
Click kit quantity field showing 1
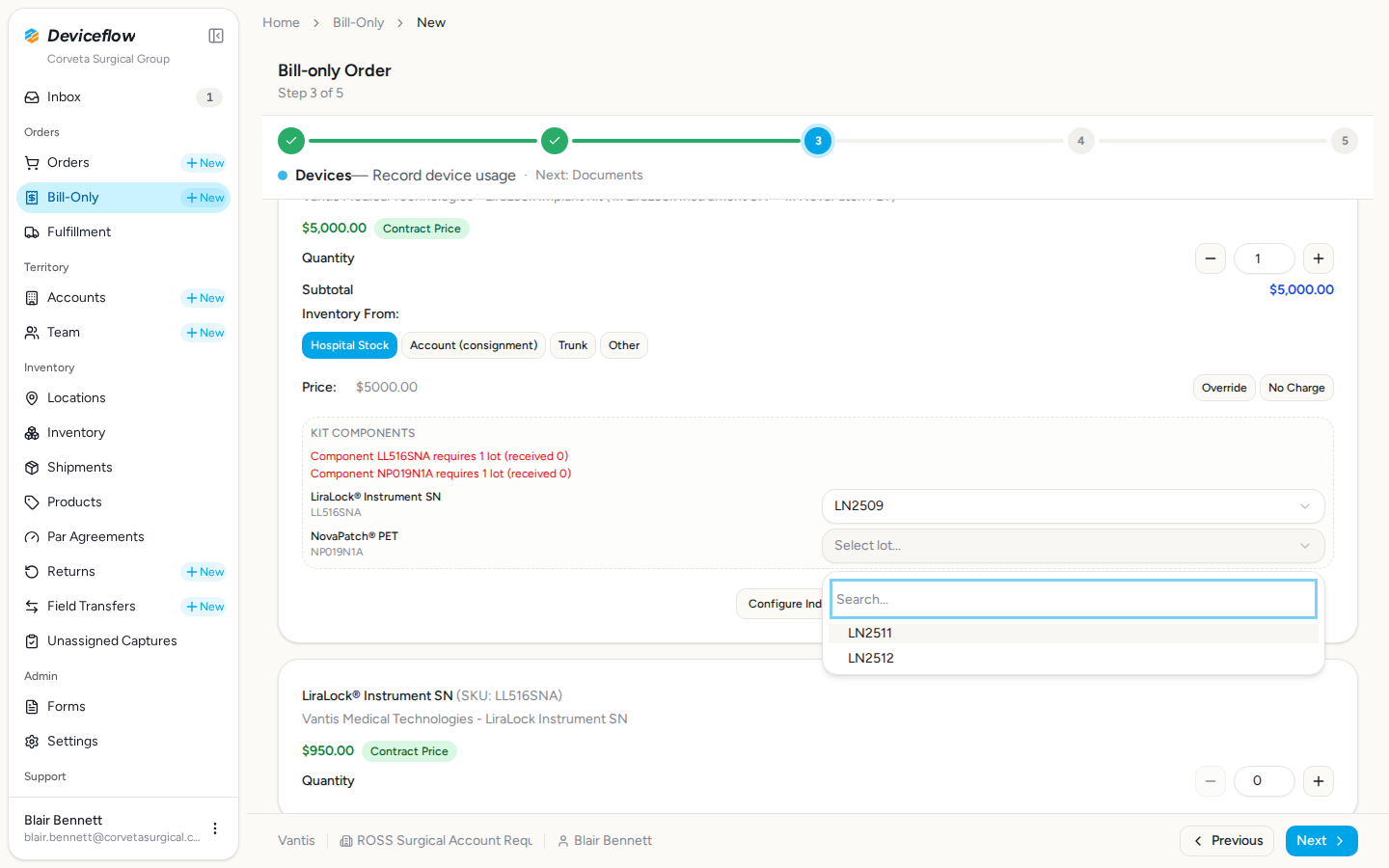coord(1265,258)
